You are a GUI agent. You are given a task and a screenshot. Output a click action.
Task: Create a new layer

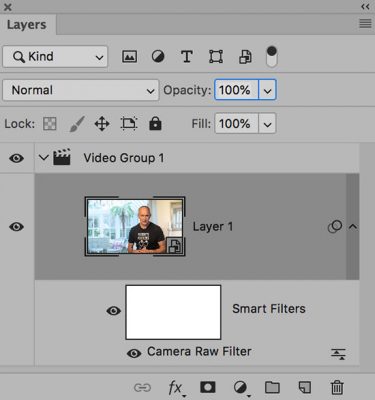(305, 387)
